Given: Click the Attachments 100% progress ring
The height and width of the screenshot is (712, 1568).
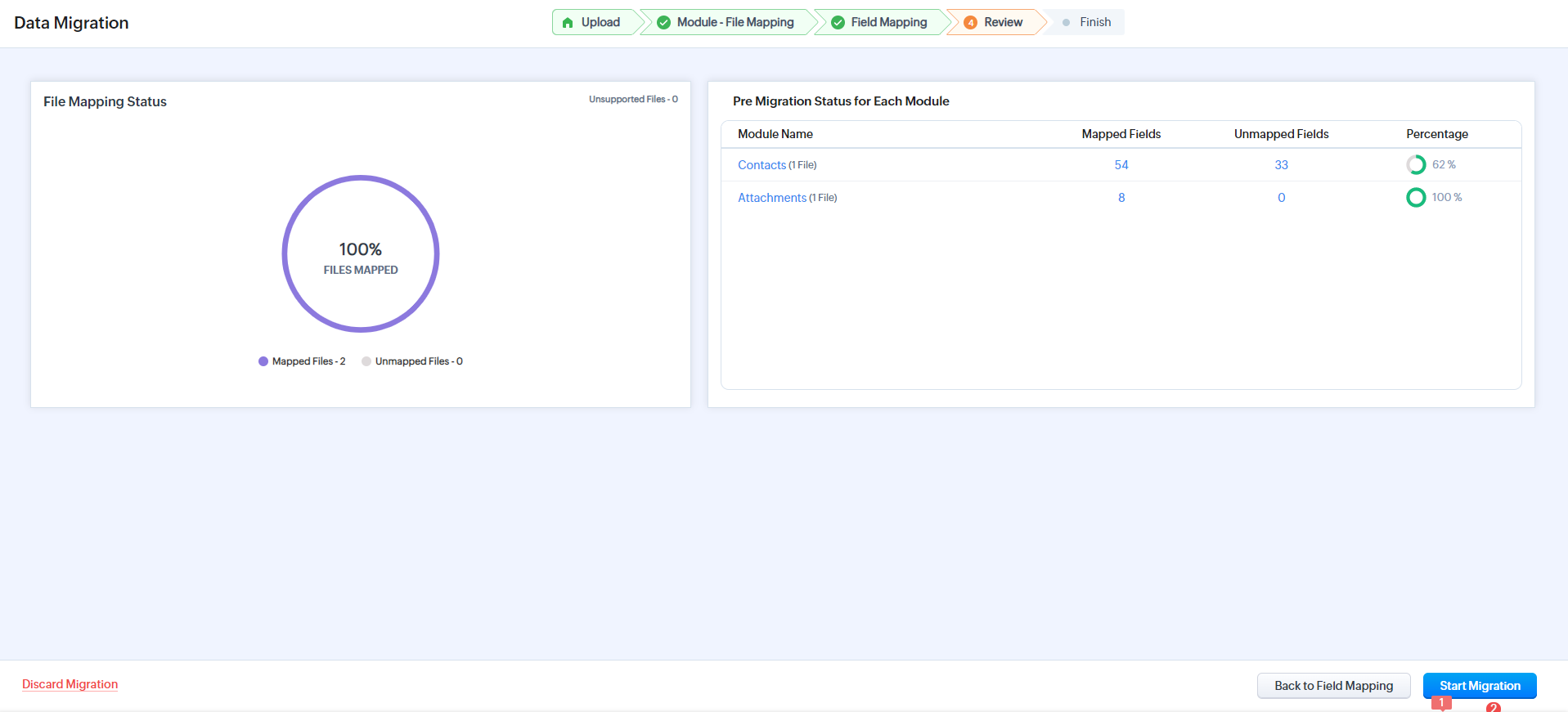Looking at the screenshot, I should 1416,198.
